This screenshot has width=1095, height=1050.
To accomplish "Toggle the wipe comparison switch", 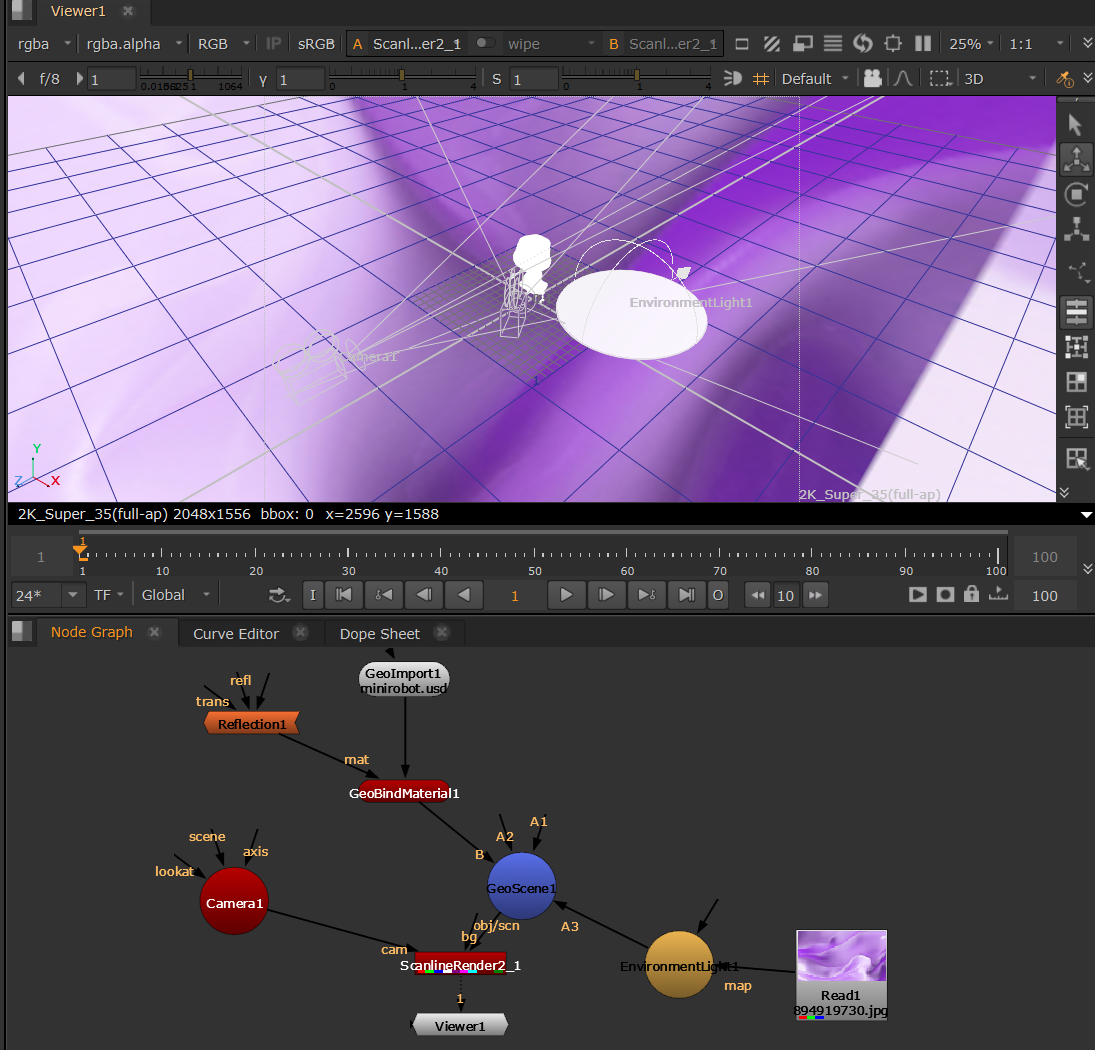I will (x=485, y=44).
